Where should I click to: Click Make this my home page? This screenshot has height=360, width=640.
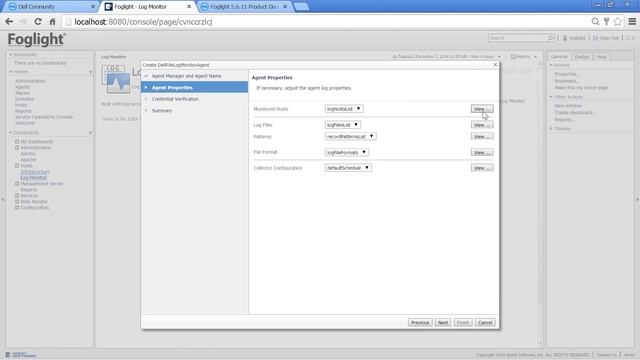coord(581,88)
